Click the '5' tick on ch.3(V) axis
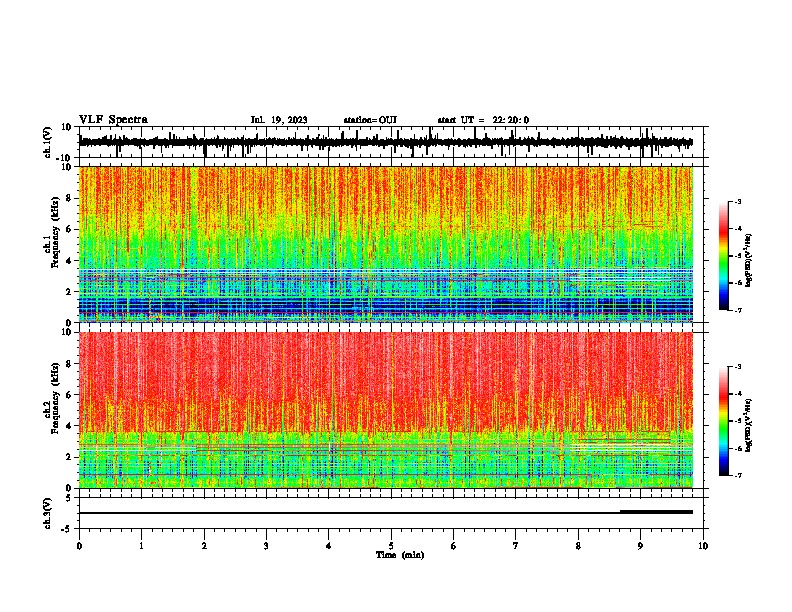 (70, 498)
